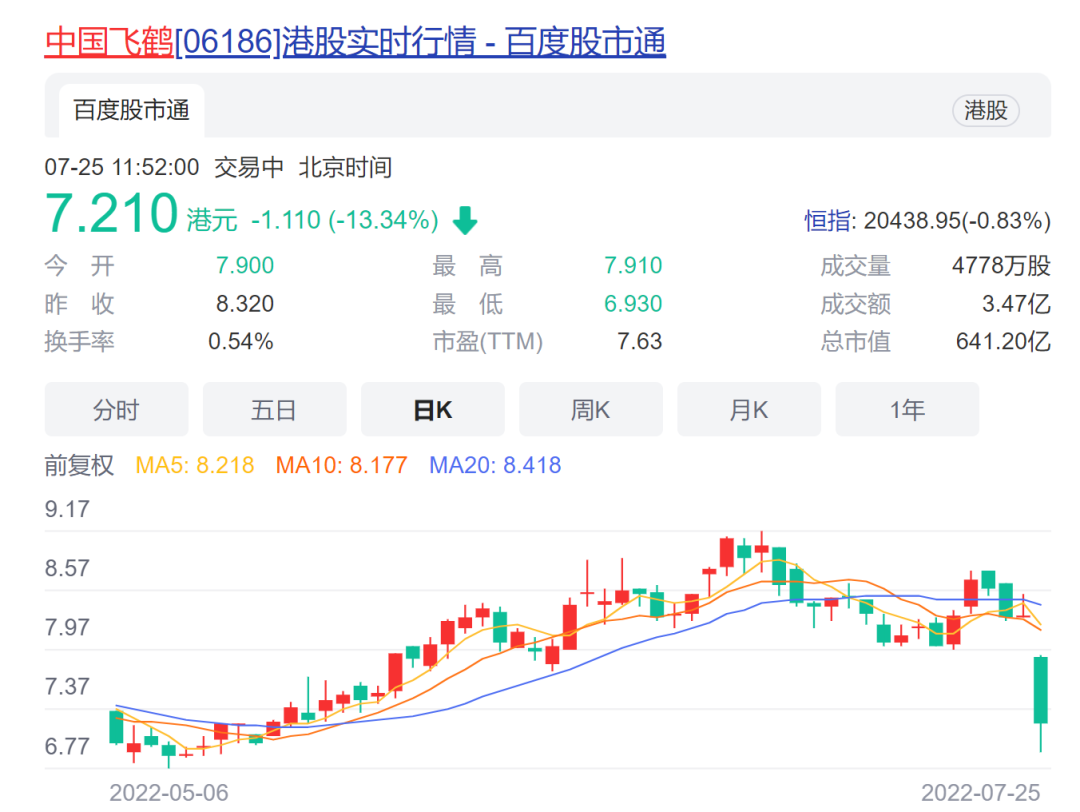Click the 成交额 value 3.47亿
The height and width of the screenshot is (812, 1080).
[1016, 304]
